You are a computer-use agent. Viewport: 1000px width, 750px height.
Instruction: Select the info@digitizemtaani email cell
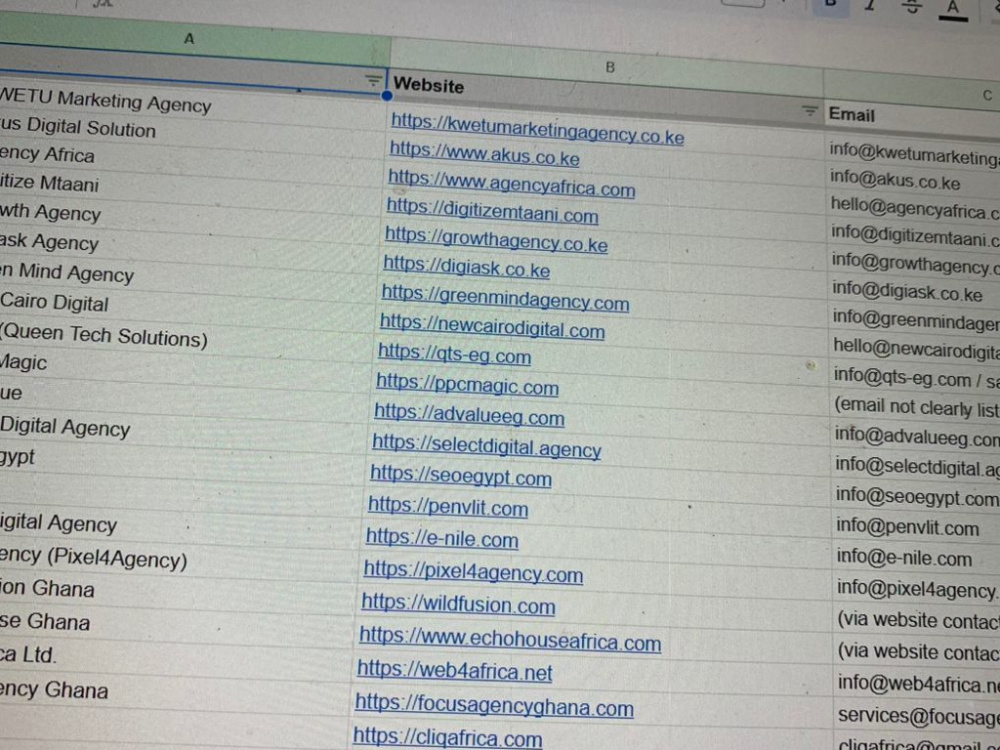point(915,235)
